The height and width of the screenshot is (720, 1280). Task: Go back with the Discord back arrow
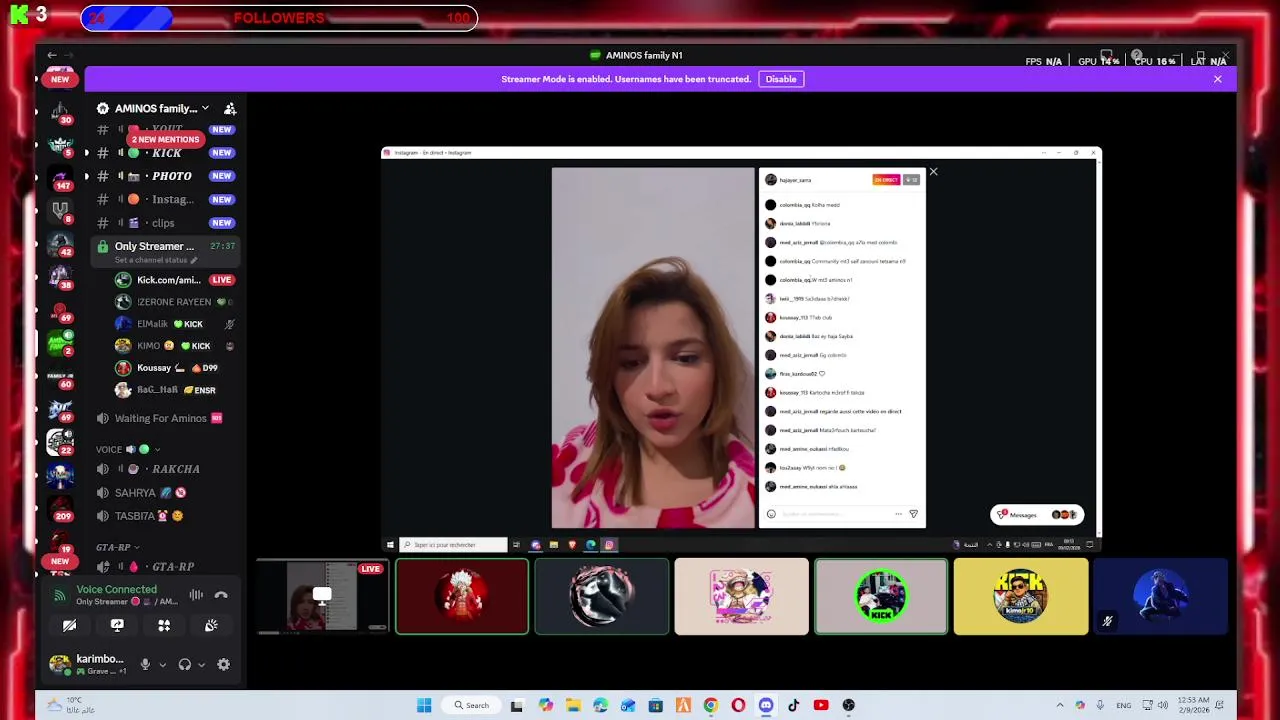[52, 55]
